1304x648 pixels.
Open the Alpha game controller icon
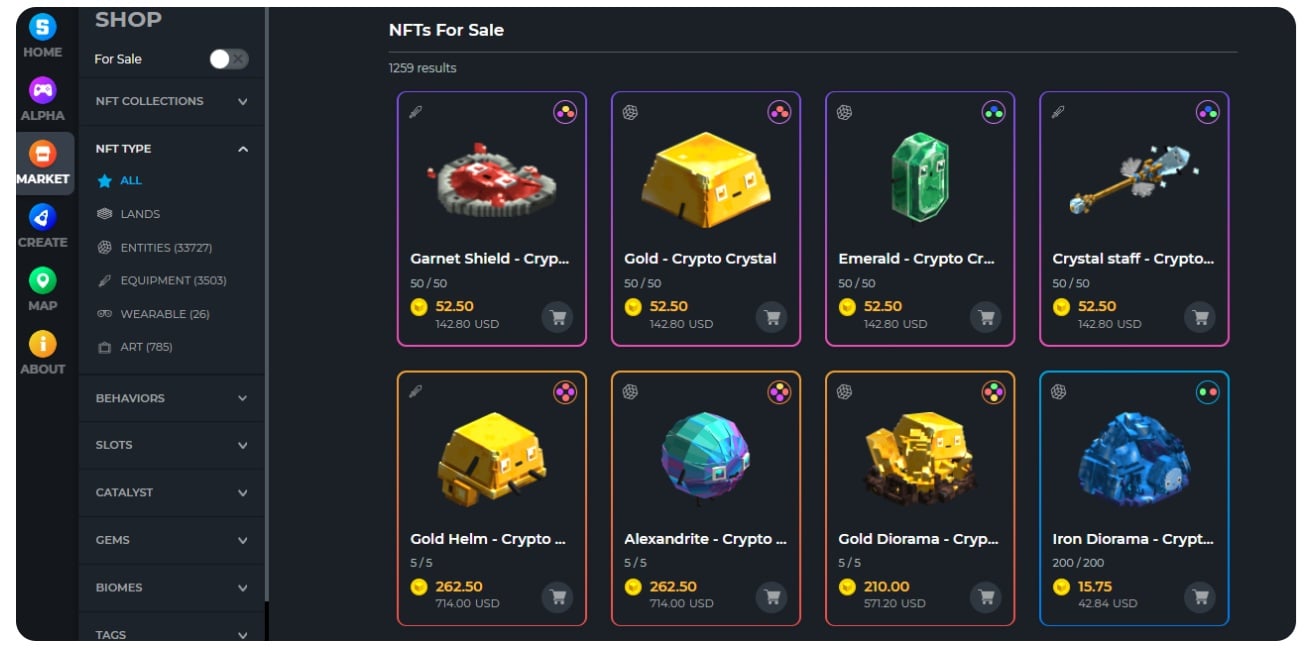pyautogui.click(x=43, y=90)
